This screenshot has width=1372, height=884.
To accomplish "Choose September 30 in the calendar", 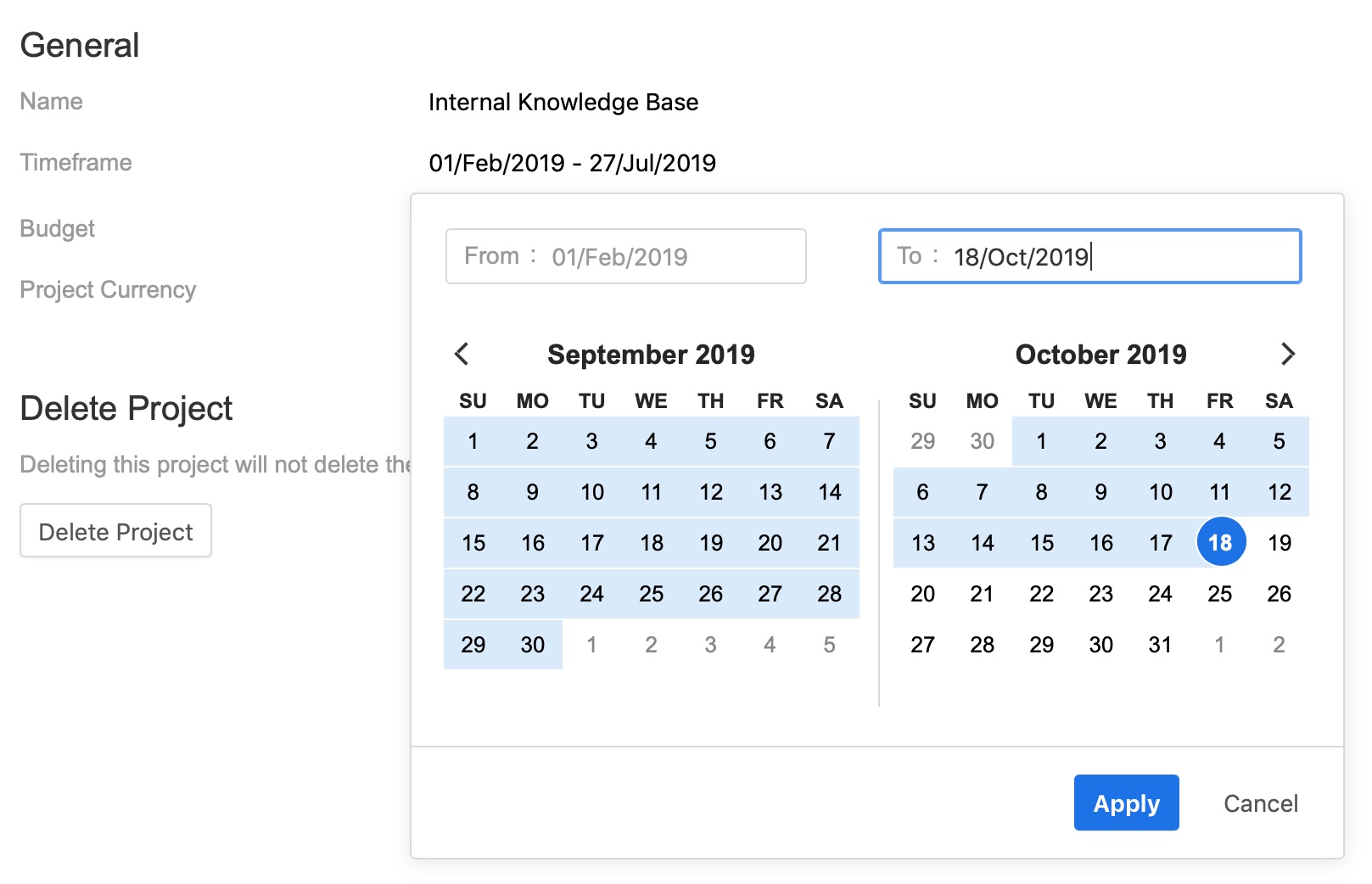I will click(x=533, y=645).
